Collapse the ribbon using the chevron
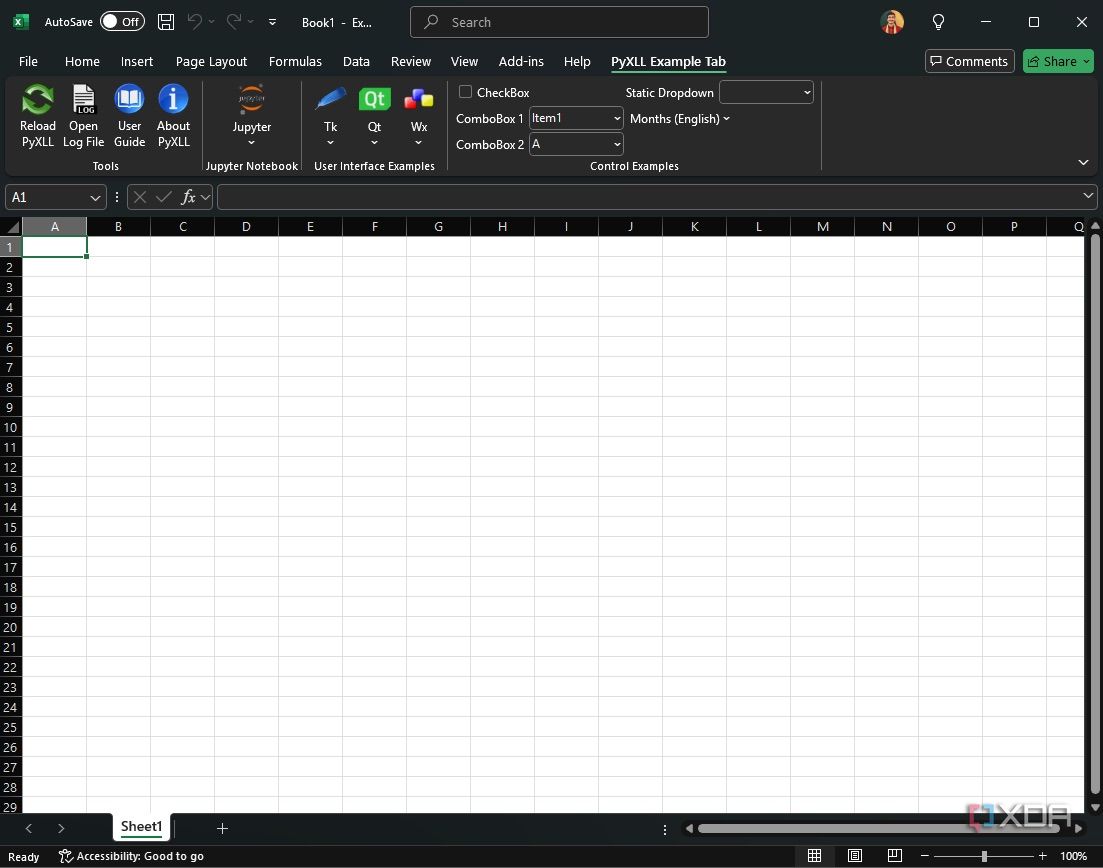 pyautogui.click(x=1083, y=162)
